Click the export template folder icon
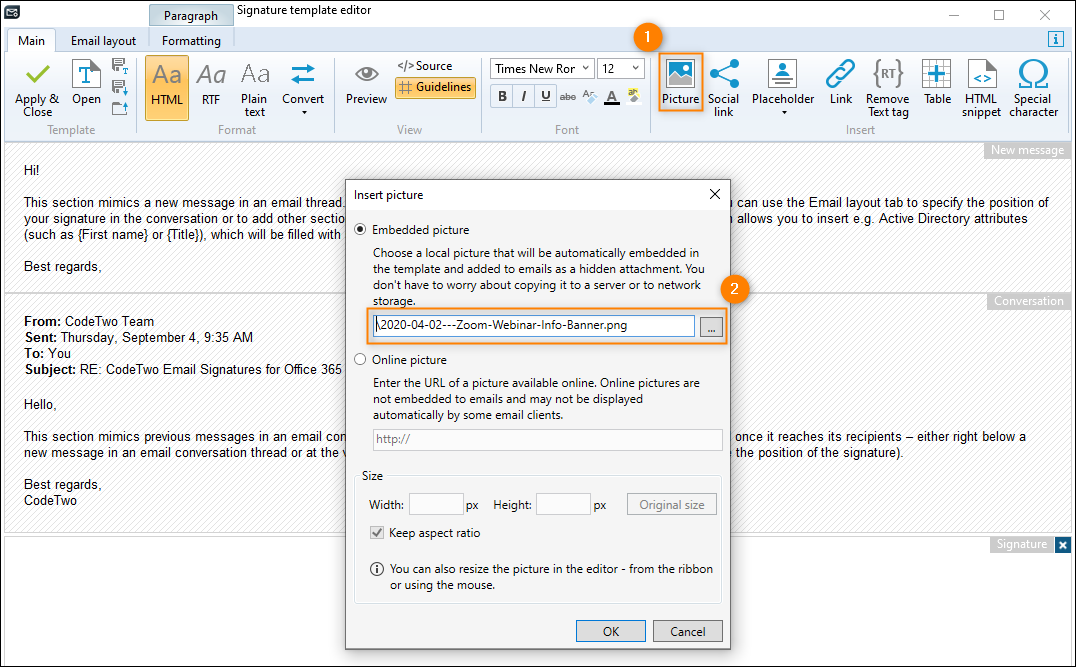 pos(120,108)
